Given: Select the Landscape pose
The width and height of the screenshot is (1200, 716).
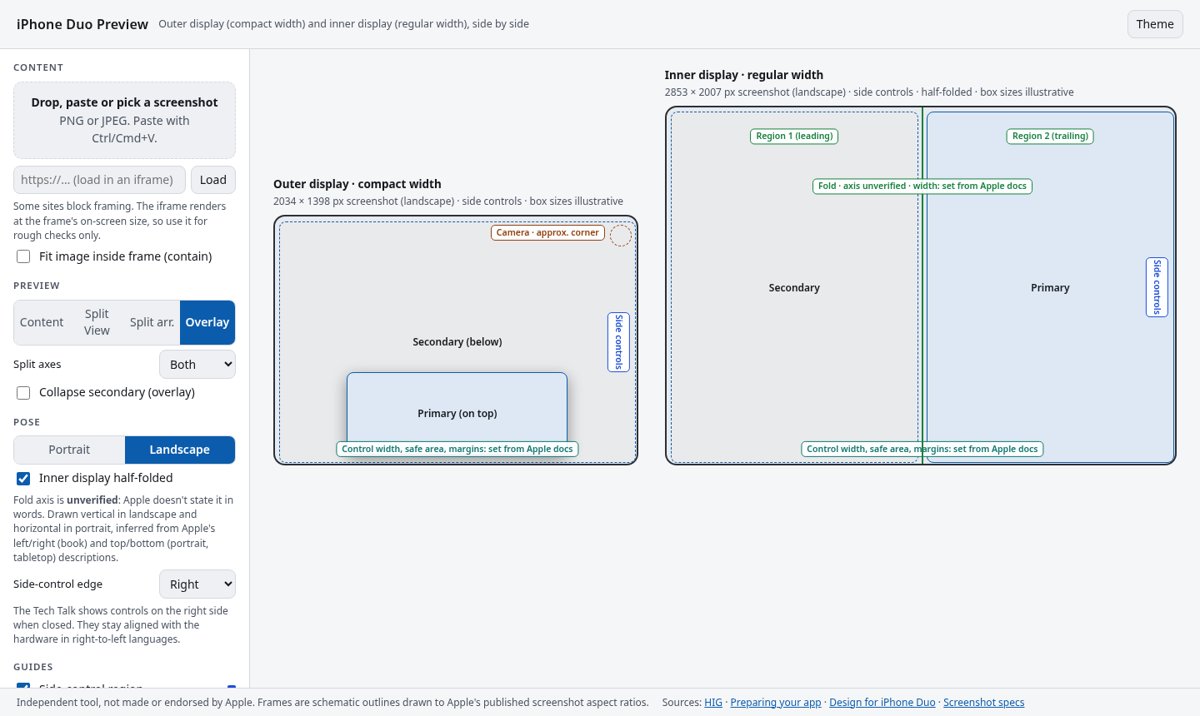Looking at the screenshot, I should tap(180, 450).
